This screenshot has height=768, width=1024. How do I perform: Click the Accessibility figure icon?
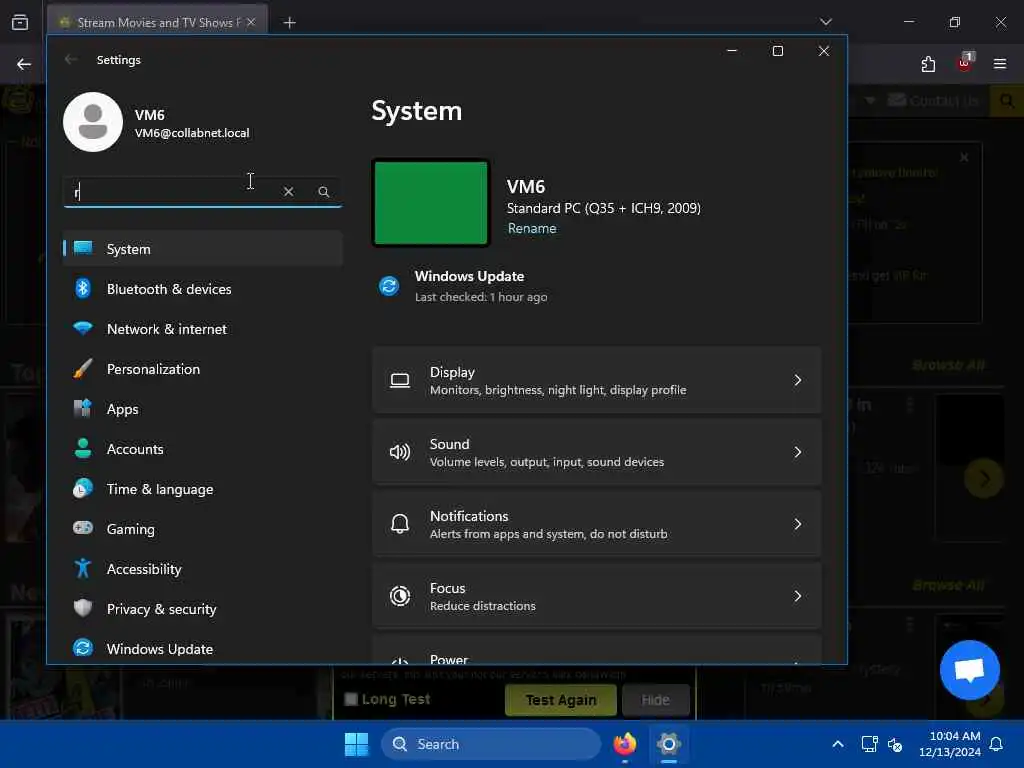tap(83, 568)
